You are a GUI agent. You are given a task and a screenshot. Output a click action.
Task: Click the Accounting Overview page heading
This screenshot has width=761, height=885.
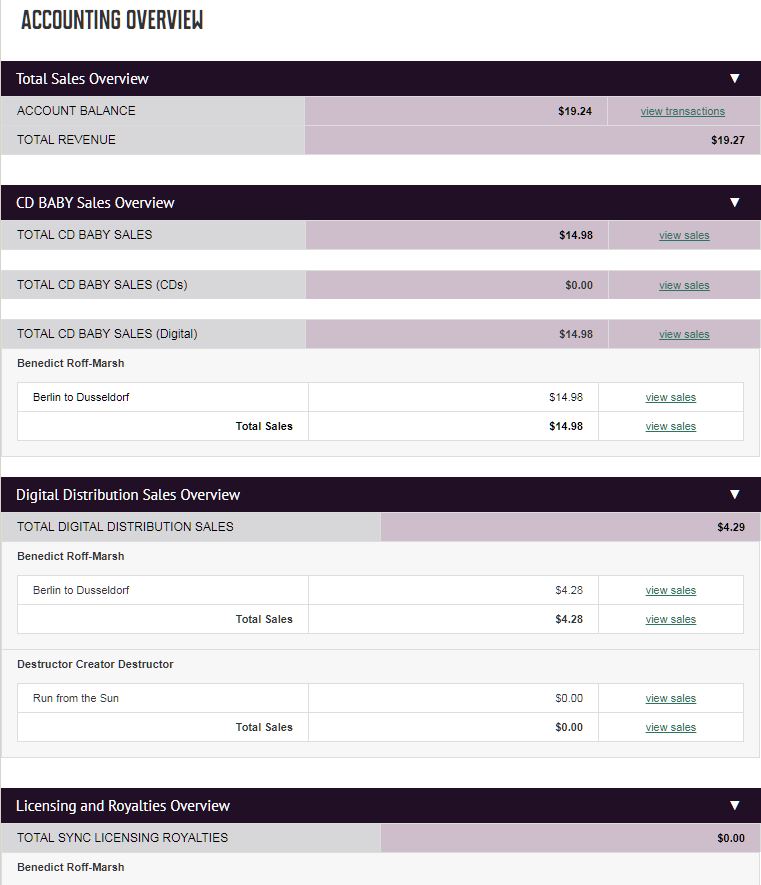tap(112, 20)
